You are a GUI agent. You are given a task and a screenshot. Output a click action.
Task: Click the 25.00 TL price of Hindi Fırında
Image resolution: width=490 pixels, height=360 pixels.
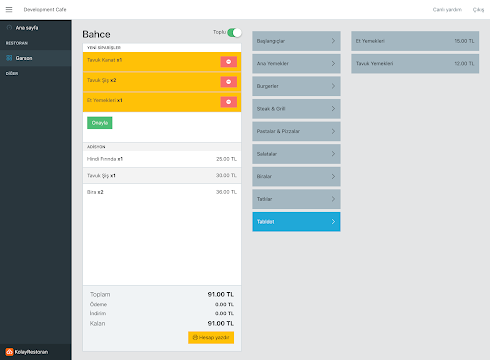(226, 159)
